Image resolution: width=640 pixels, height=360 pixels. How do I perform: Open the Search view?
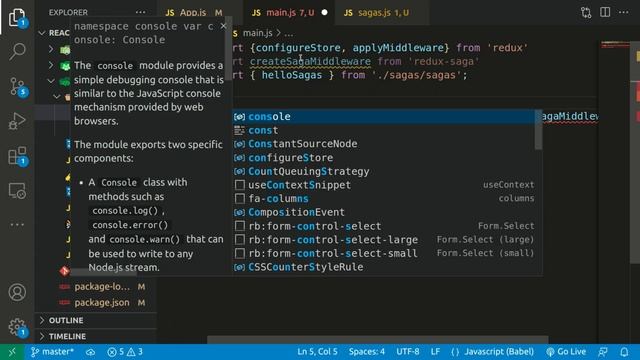point(17,51)
